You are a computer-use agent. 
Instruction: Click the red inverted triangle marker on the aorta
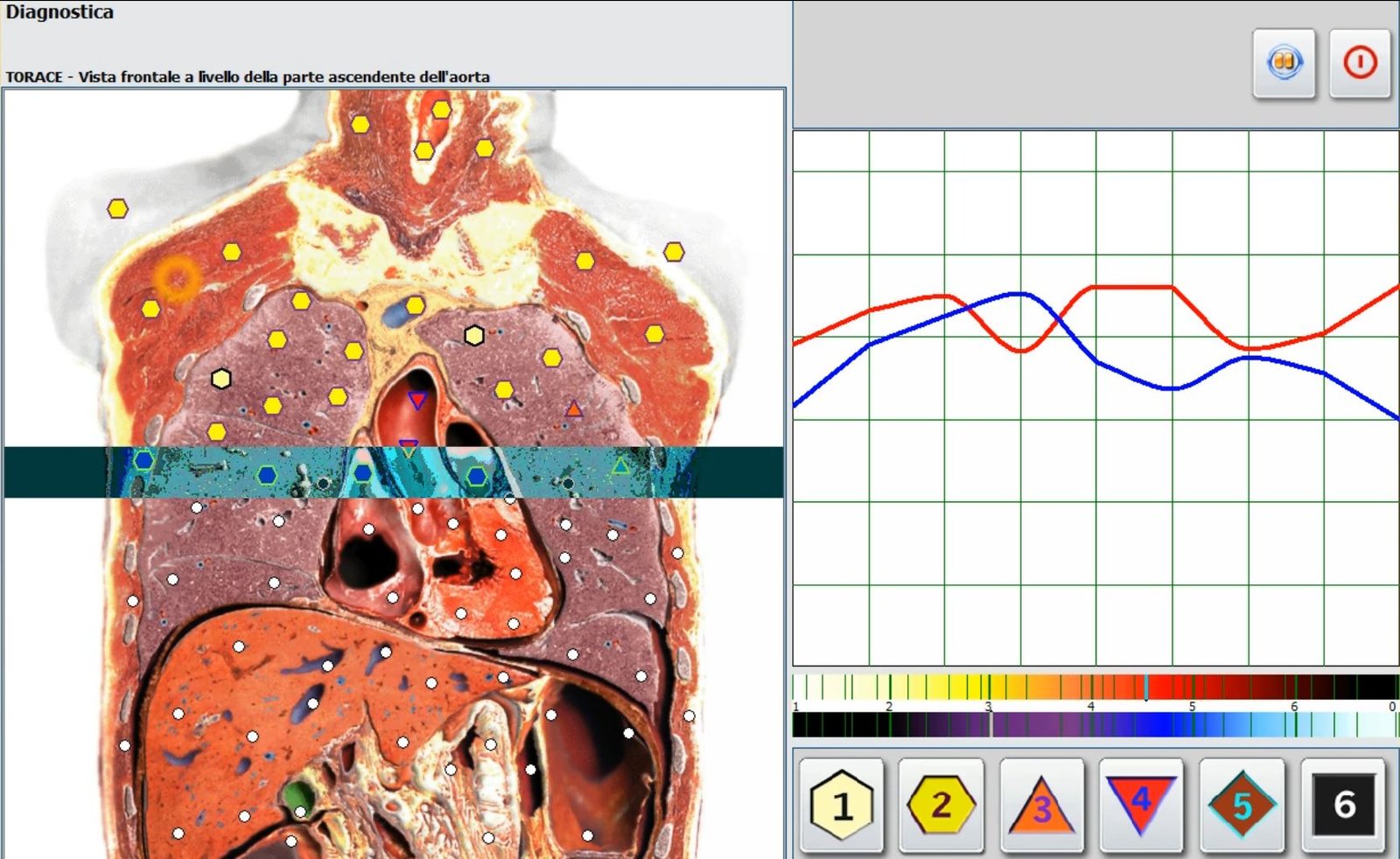point(417,401)
